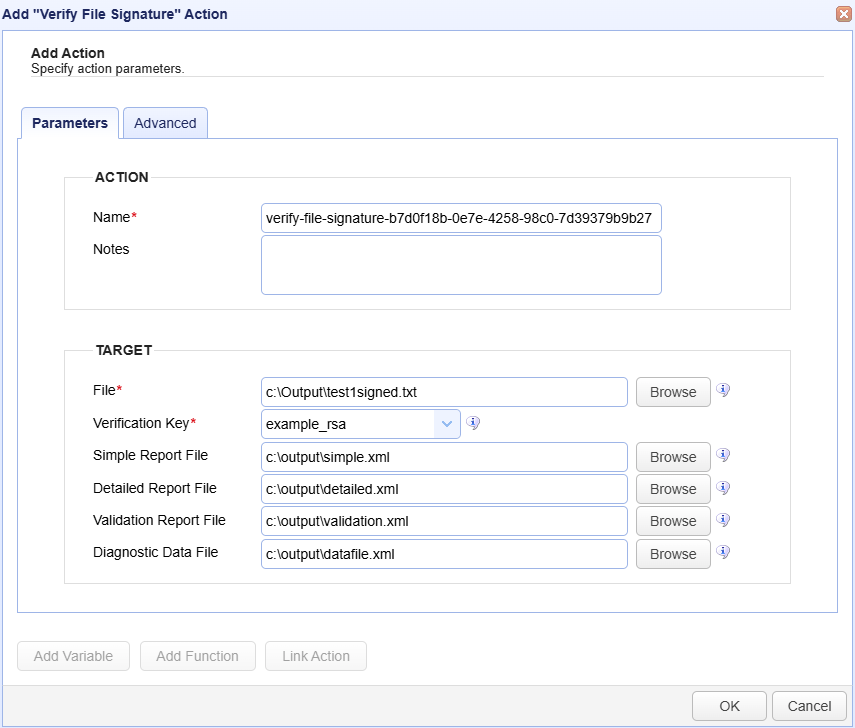View help icon for Detailed Report File
855x728 pixels.
(x=723, y=488)
